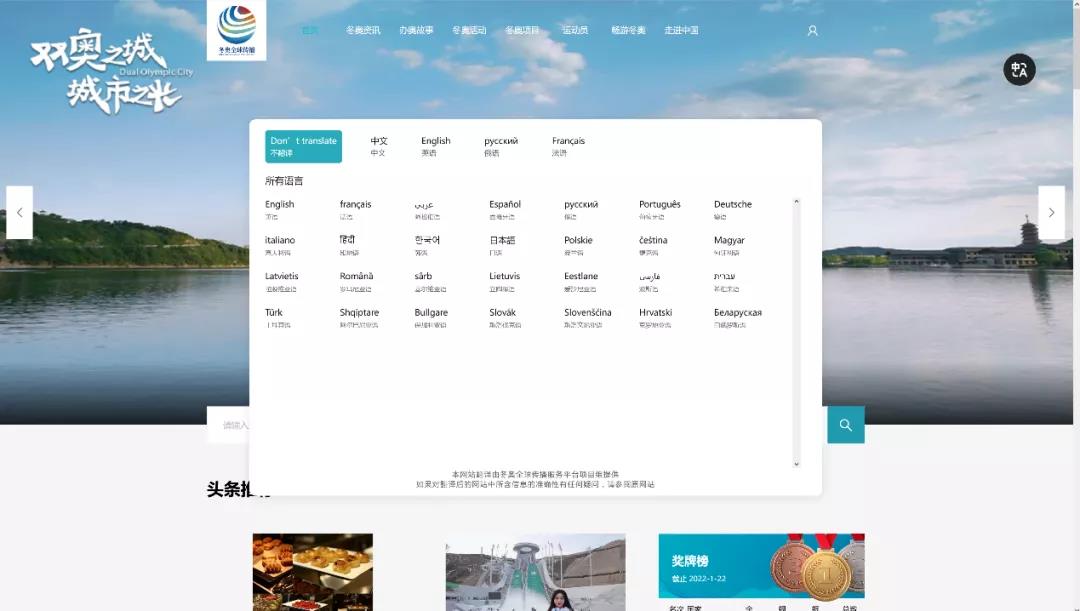The height and width of the screenshot is (611, 1080).
Task: Navigate to 走进中国 menu
Action: [681, 31]
